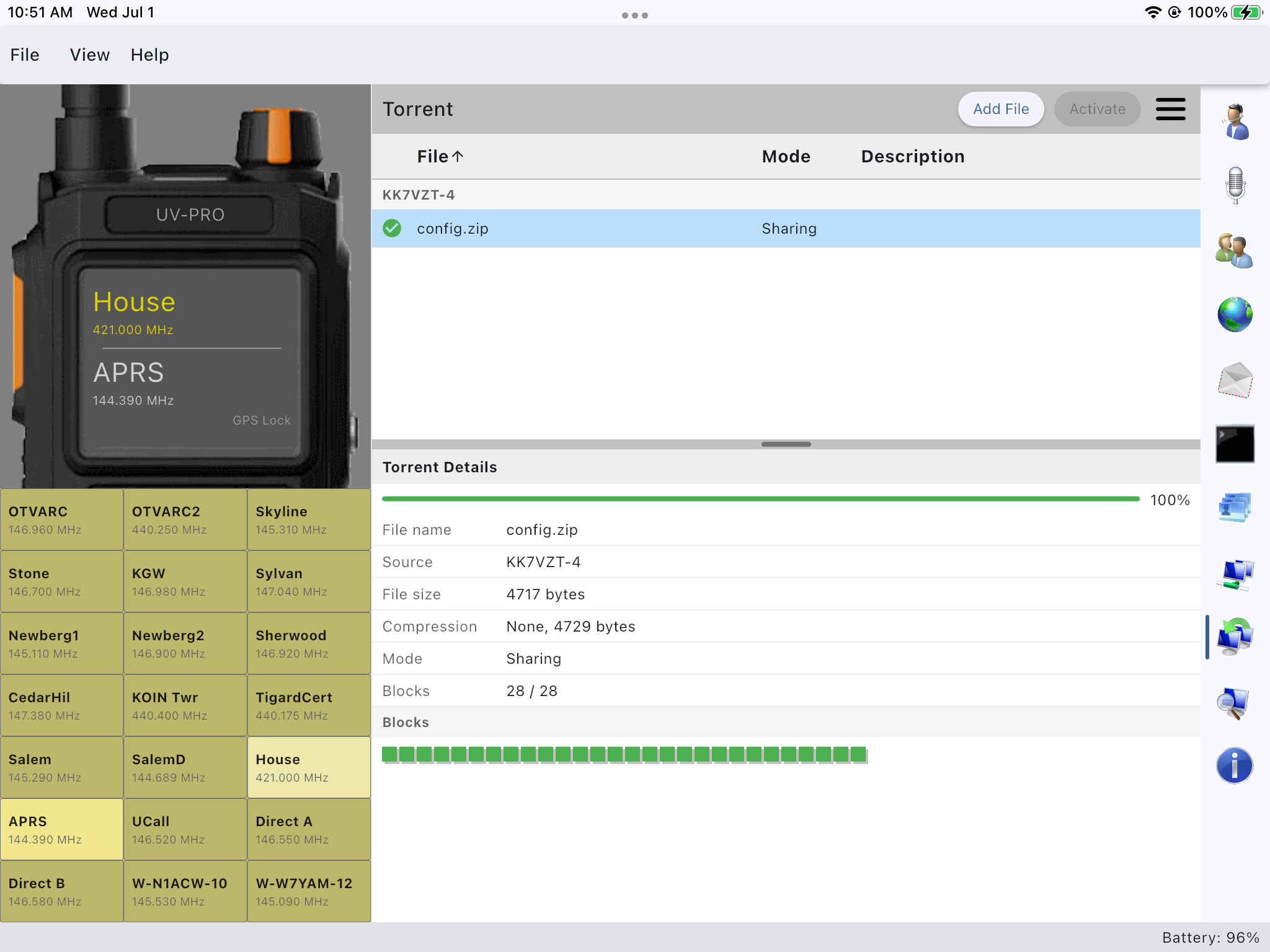Select the Skyline 145.310 MHz channel
This screenshot has height=952, width=1270.
click(x=309, y=519)
